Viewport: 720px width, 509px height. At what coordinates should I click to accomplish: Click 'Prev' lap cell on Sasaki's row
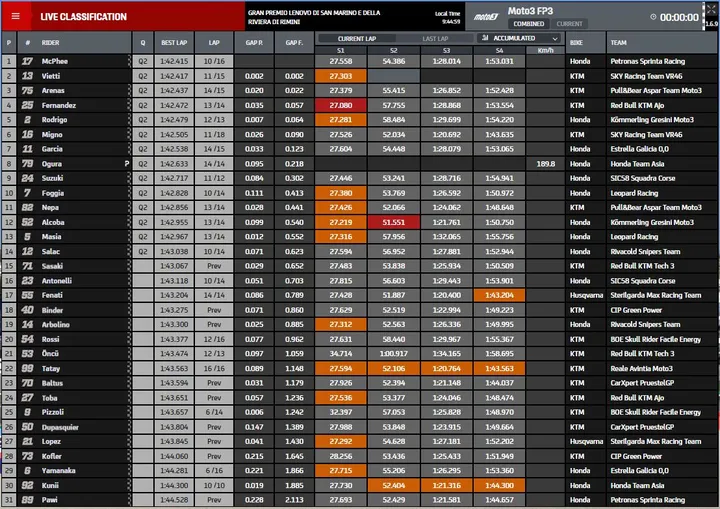tap(214, 266)
